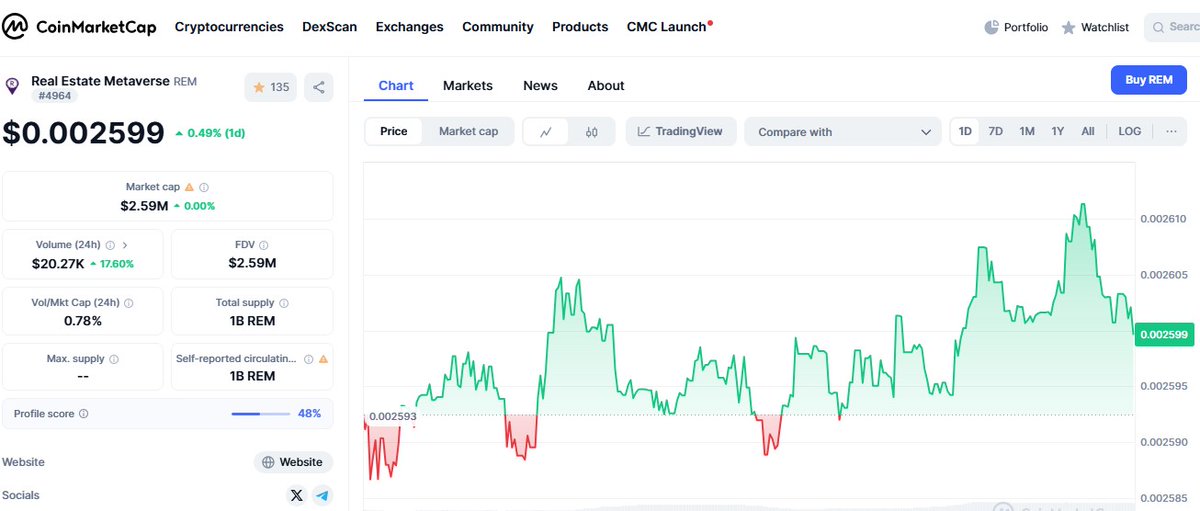
Task: Toggle LOG scale on chart
Action: point(1130,131)
